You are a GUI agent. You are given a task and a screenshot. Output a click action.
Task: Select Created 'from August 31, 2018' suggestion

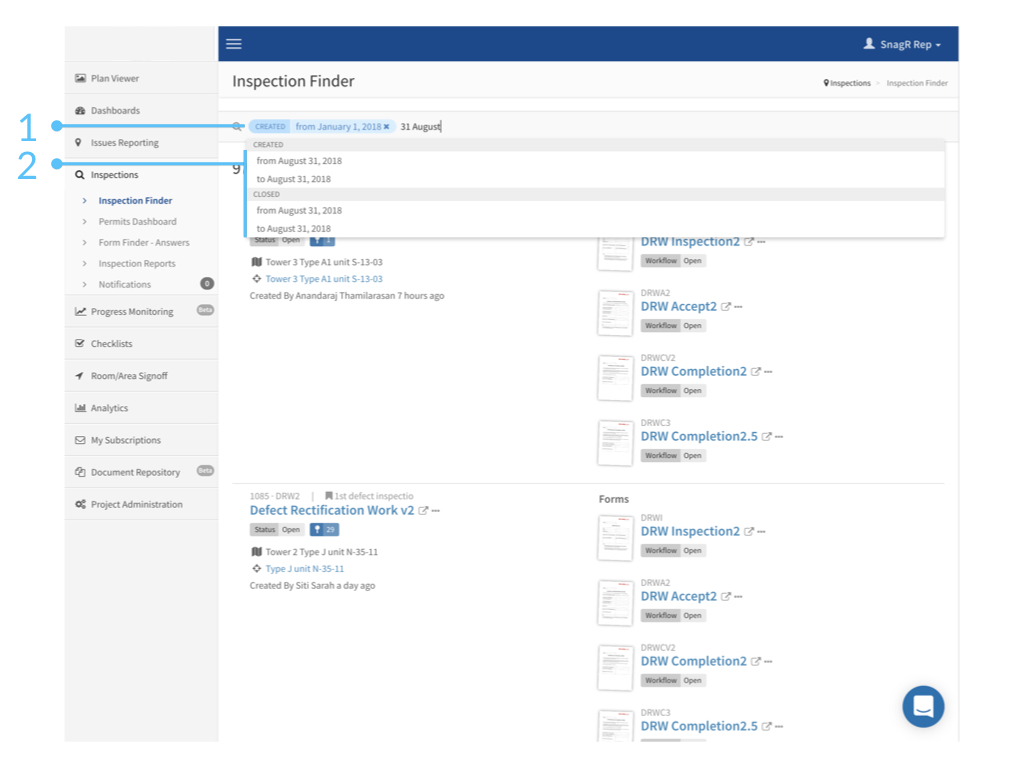(596, 161)
